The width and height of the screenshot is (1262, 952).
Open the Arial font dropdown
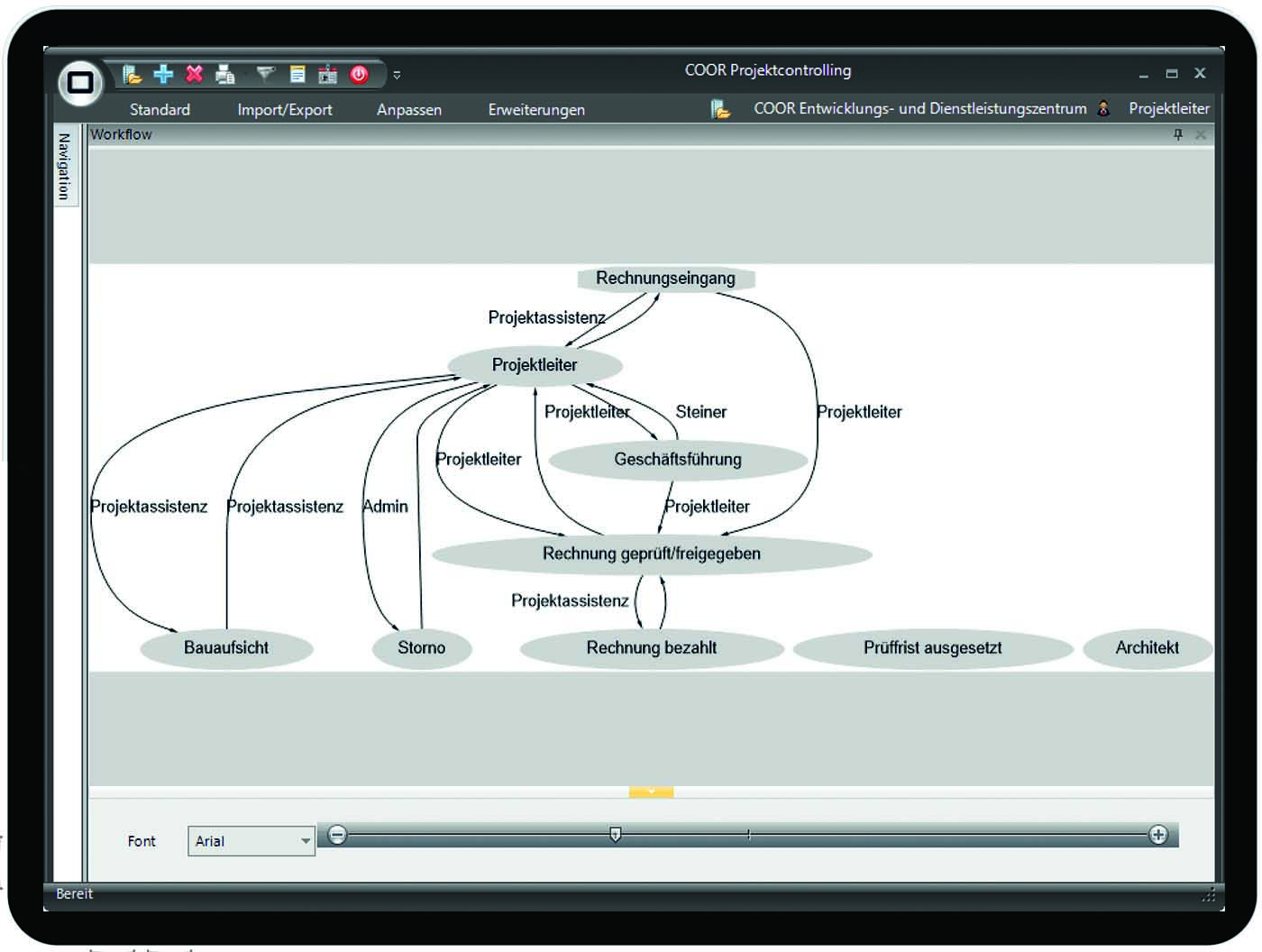click(x=251, y=841)
